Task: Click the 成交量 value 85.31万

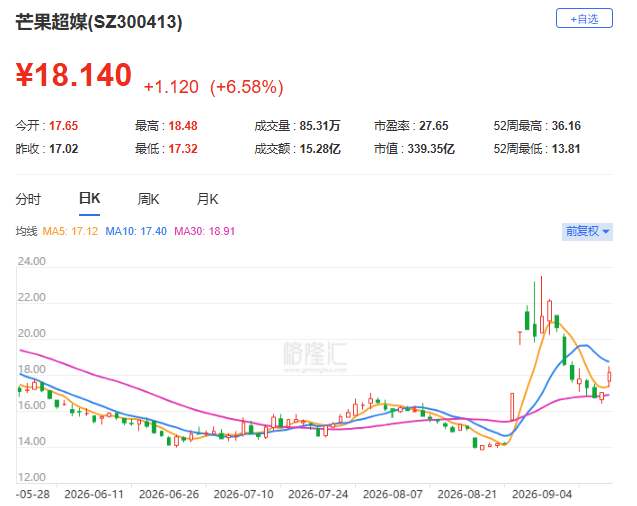Action: [x=320, y=126]
